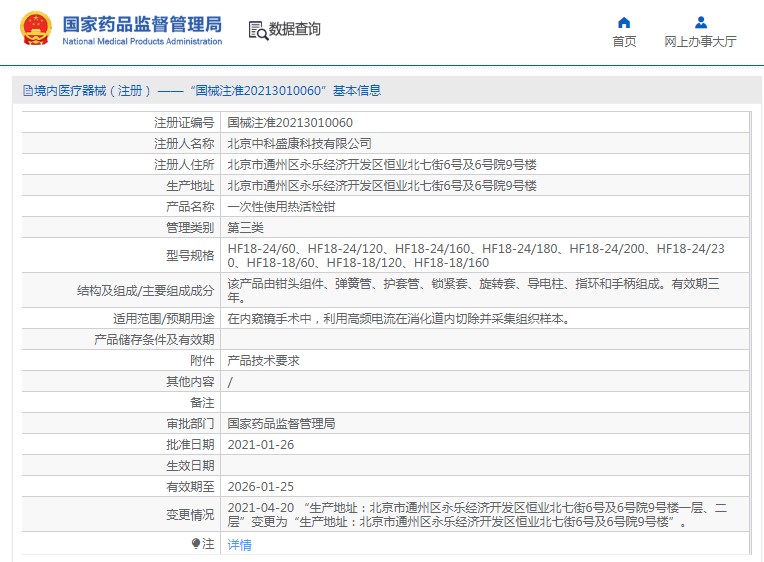This screenshot has height=562, width=764.
Task: Open 首页 home page link
Action: pyautogui.click(x=624, y=41)
